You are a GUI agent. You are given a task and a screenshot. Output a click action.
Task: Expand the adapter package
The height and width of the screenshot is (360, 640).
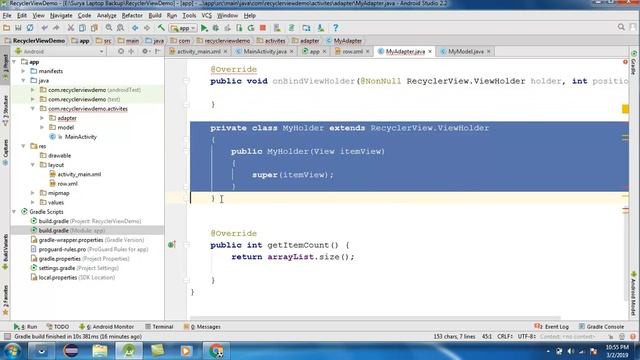coord(42,118)
